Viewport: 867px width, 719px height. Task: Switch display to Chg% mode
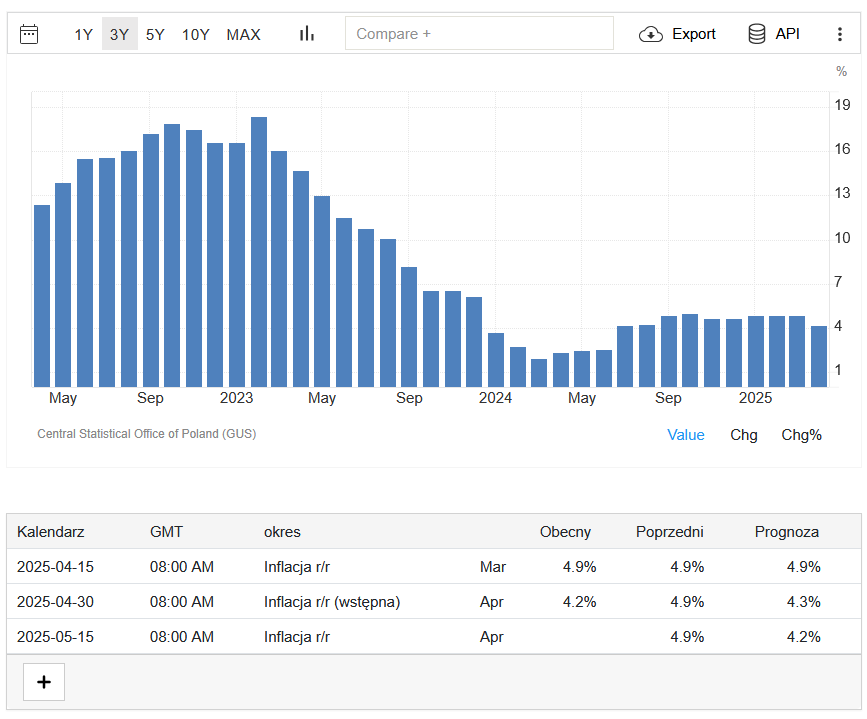coord(801,435)
